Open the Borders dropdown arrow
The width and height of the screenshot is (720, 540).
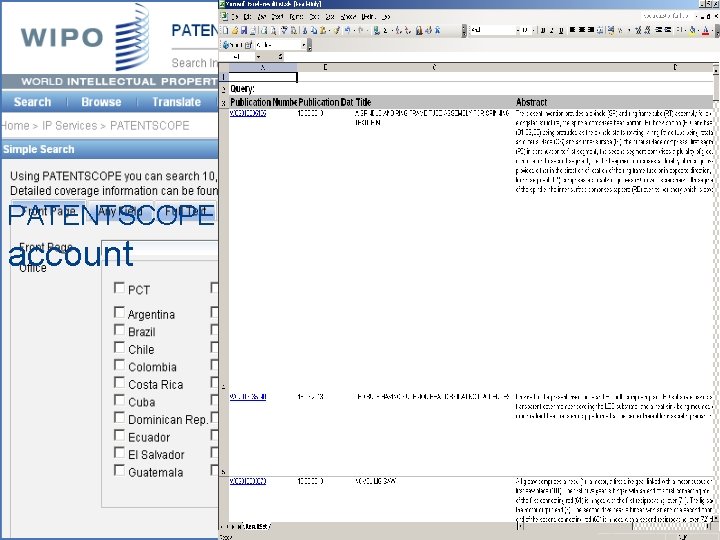[x=685, y=30]
